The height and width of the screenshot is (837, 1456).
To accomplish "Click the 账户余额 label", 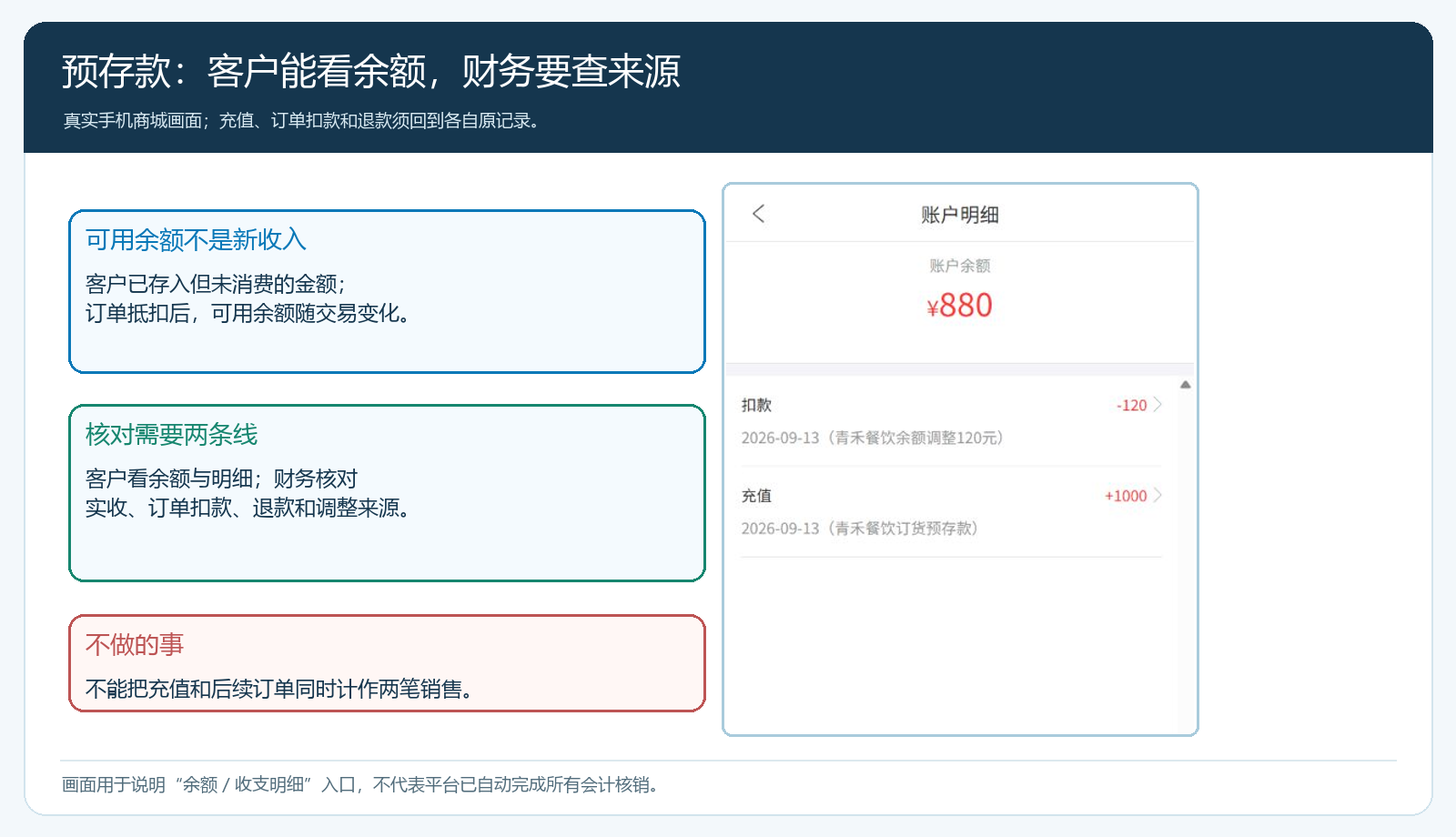I will pos(960,266).
